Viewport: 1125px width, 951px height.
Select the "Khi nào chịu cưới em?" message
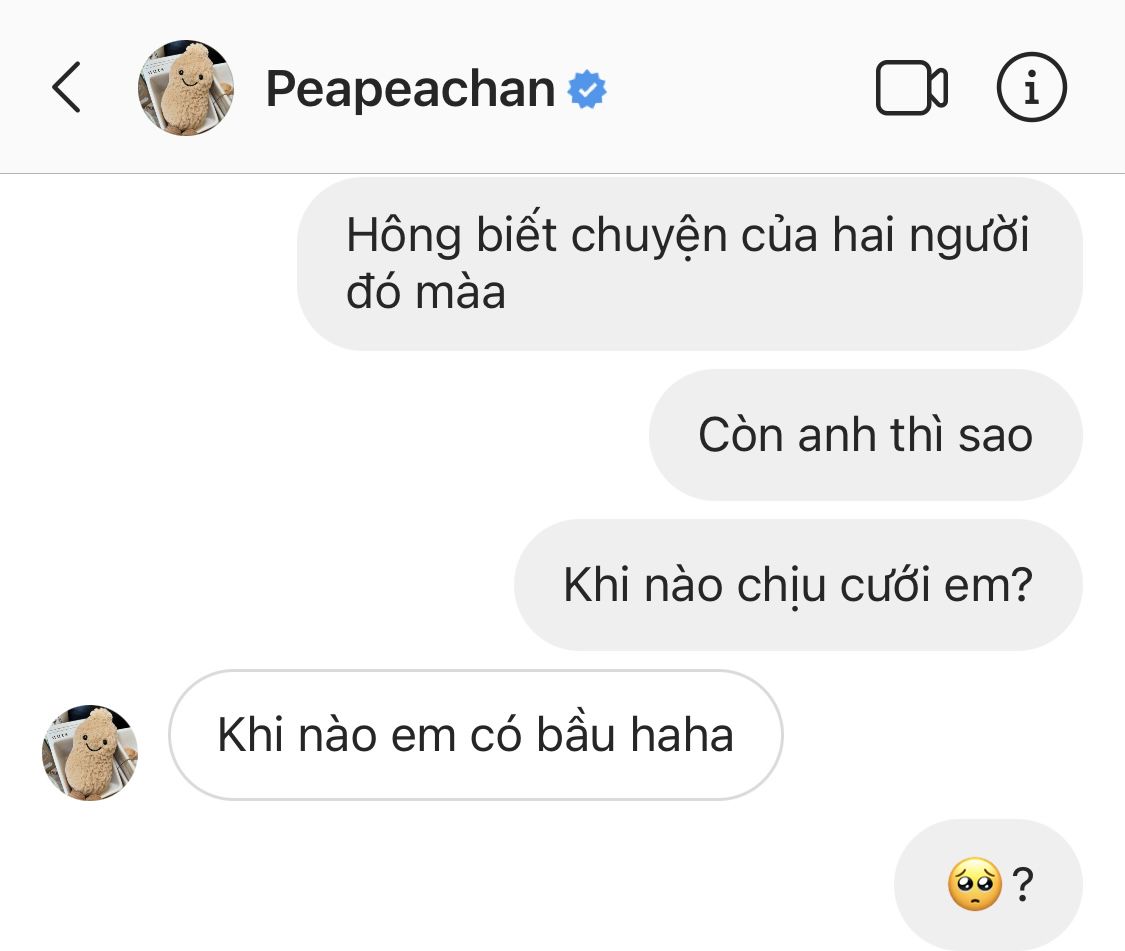click(x=798, y=585)
